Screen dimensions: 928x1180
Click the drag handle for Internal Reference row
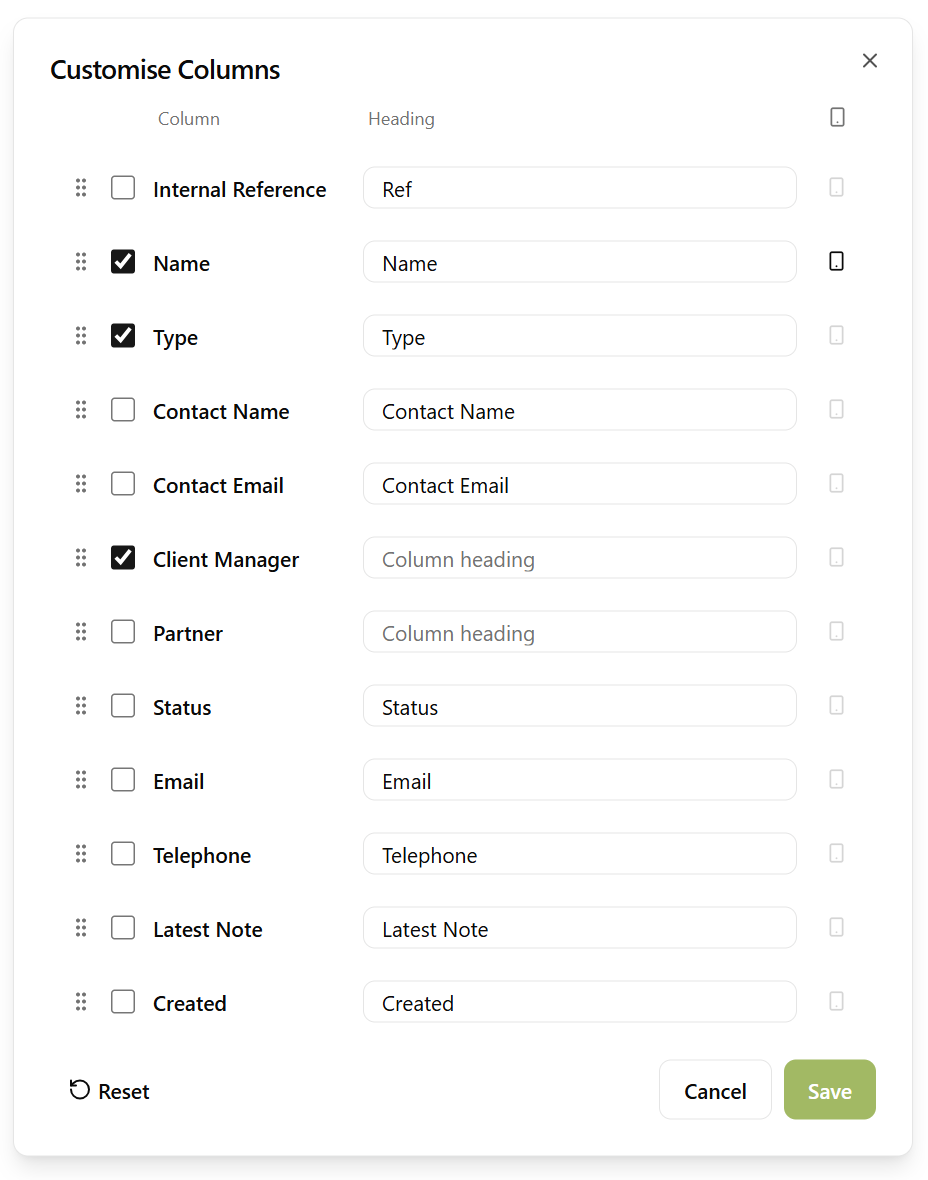[81, 187]
